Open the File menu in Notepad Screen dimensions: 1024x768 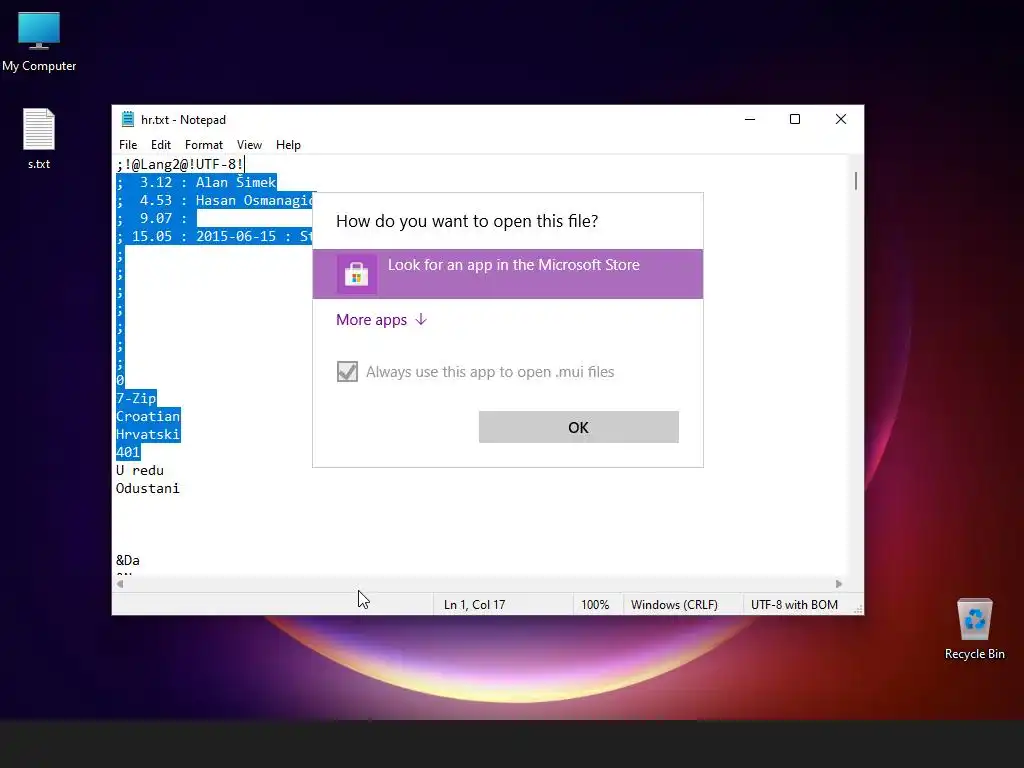[x=128, y=145]
